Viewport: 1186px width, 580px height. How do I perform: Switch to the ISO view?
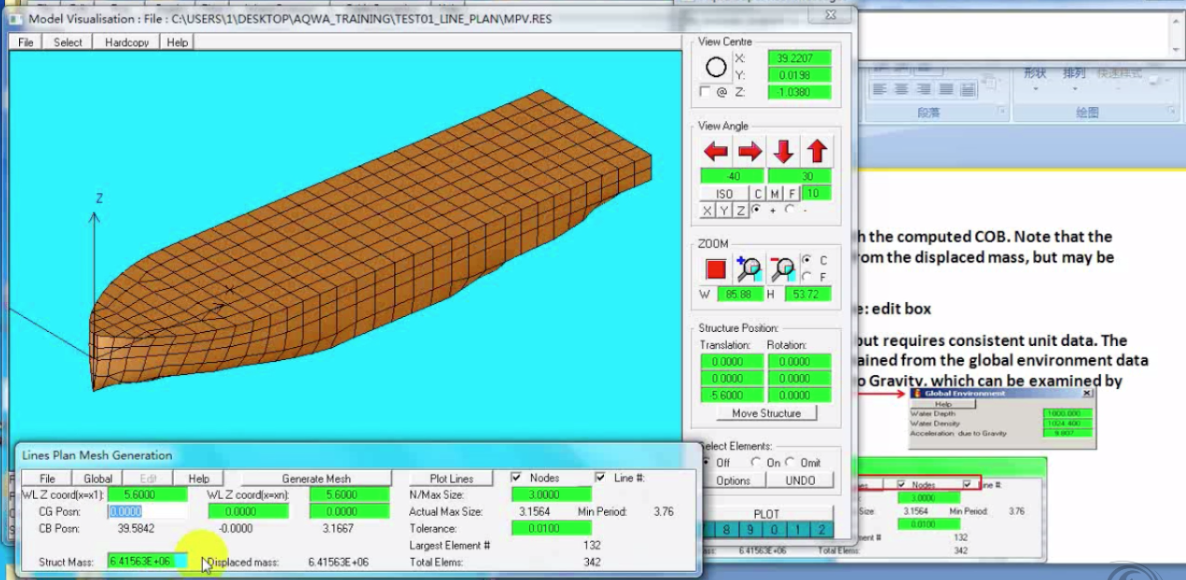point(723,194)
